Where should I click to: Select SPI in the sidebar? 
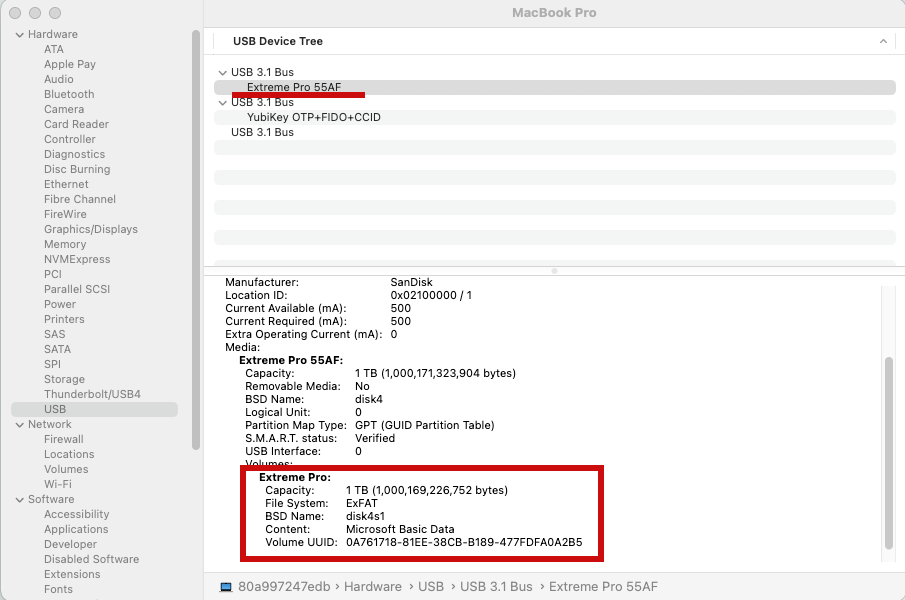53,365
